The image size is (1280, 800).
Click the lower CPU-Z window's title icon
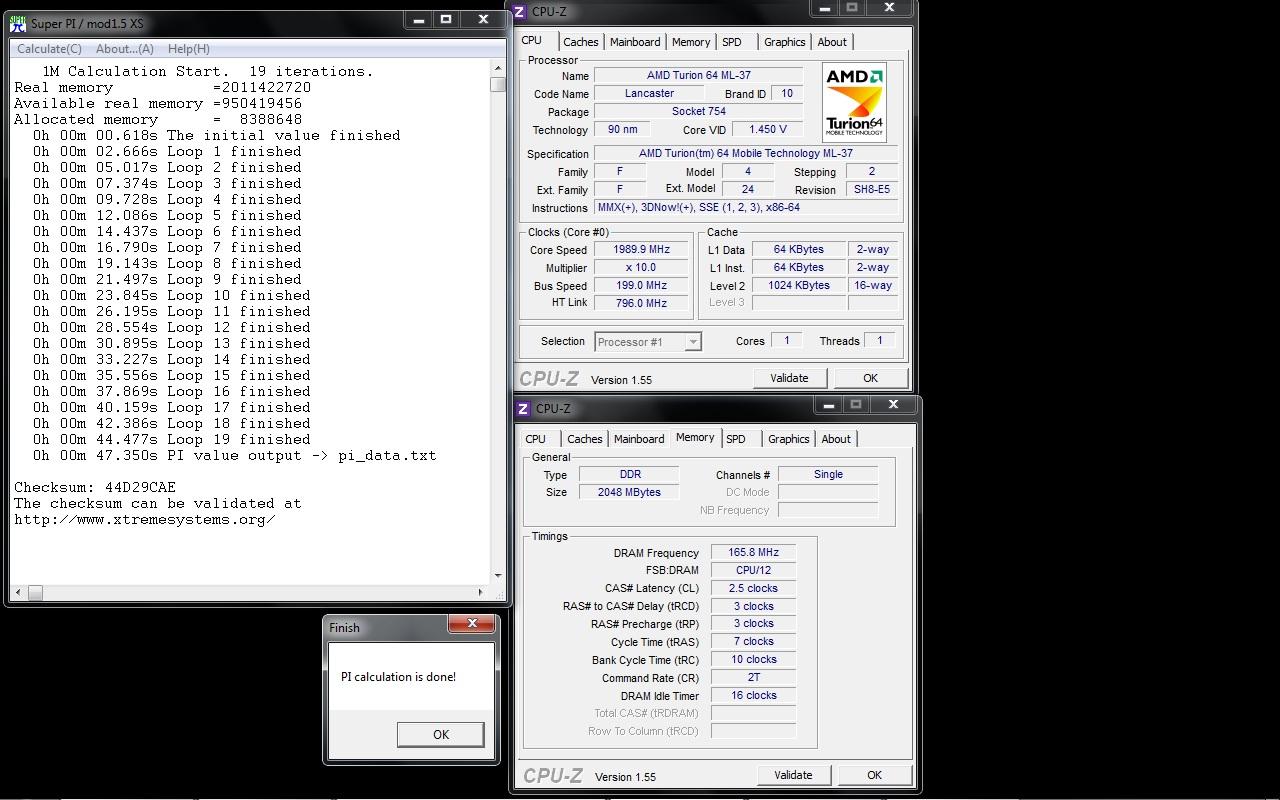pos(524,409)
